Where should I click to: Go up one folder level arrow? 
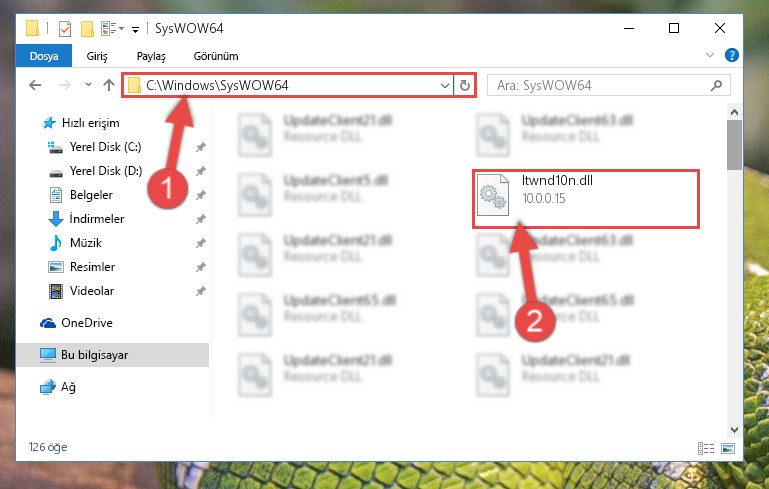109,85
